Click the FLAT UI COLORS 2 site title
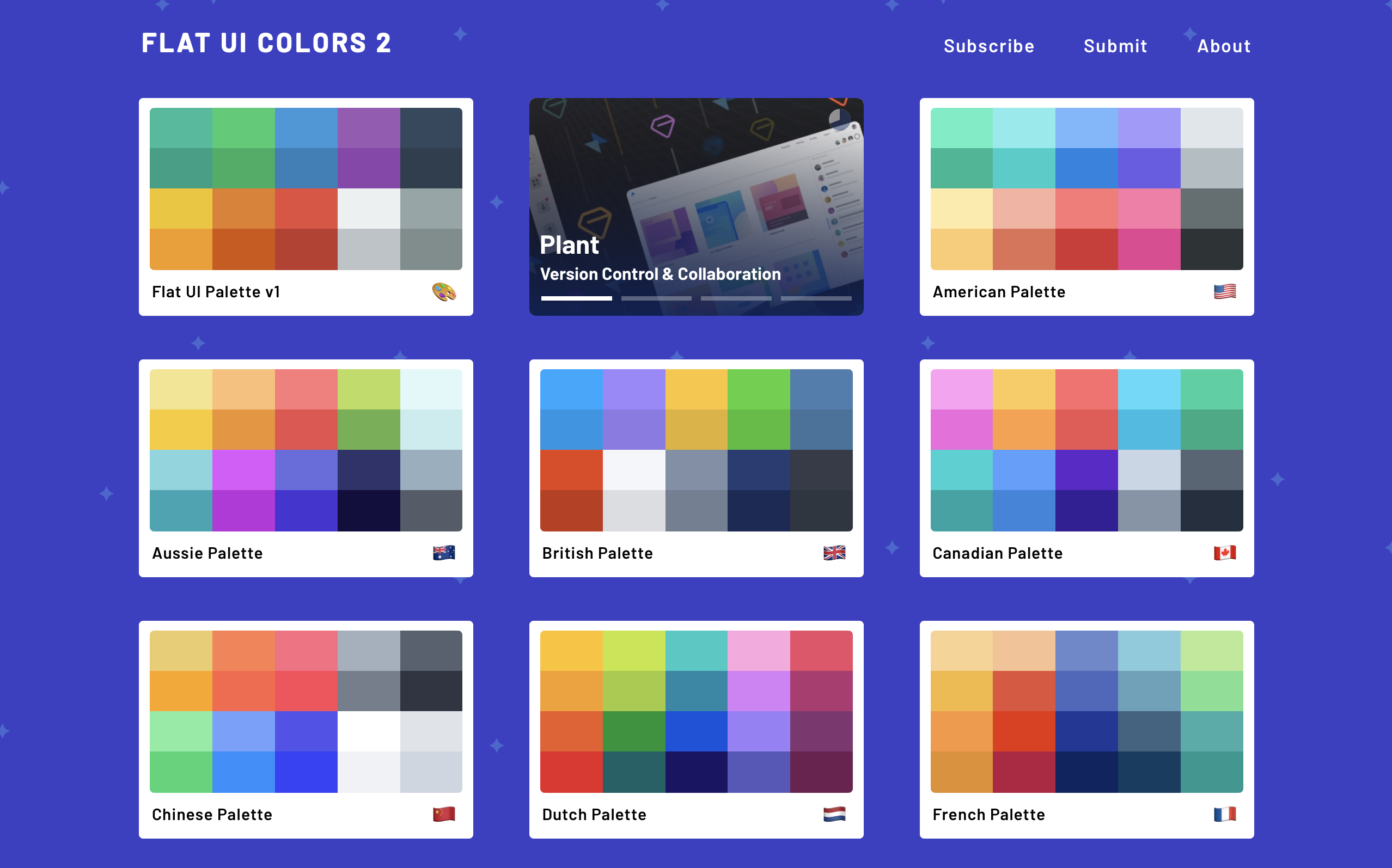 point(266,43)
